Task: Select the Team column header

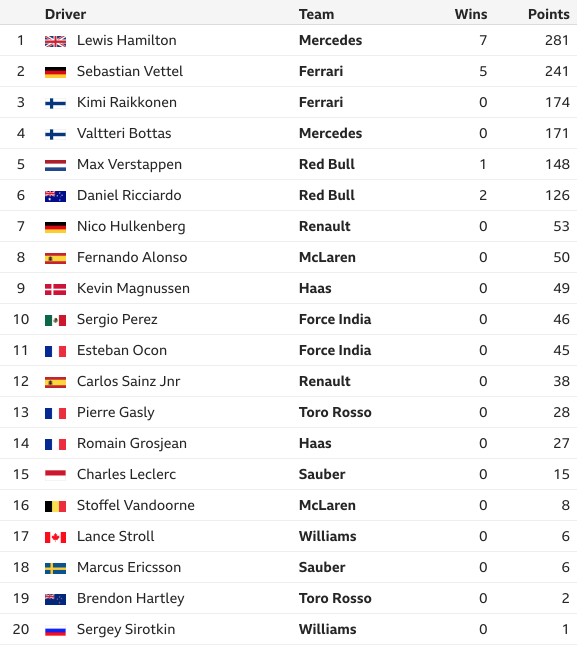Action: pyautogui.click(x=316, y=14)
